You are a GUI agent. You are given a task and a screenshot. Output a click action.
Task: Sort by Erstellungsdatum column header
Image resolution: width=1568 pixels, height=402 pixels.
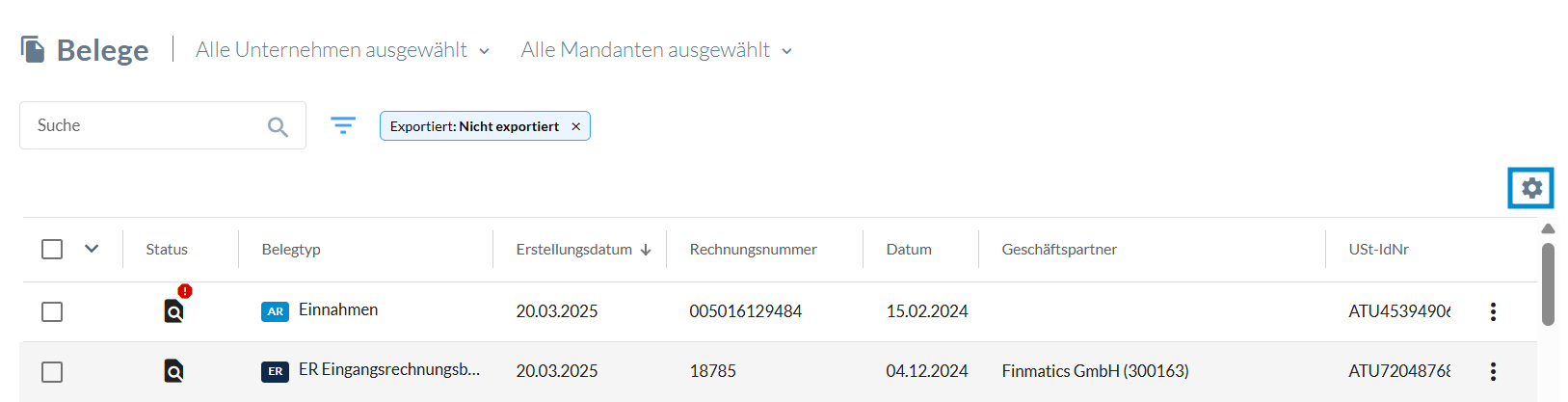[x=583, y=250]
